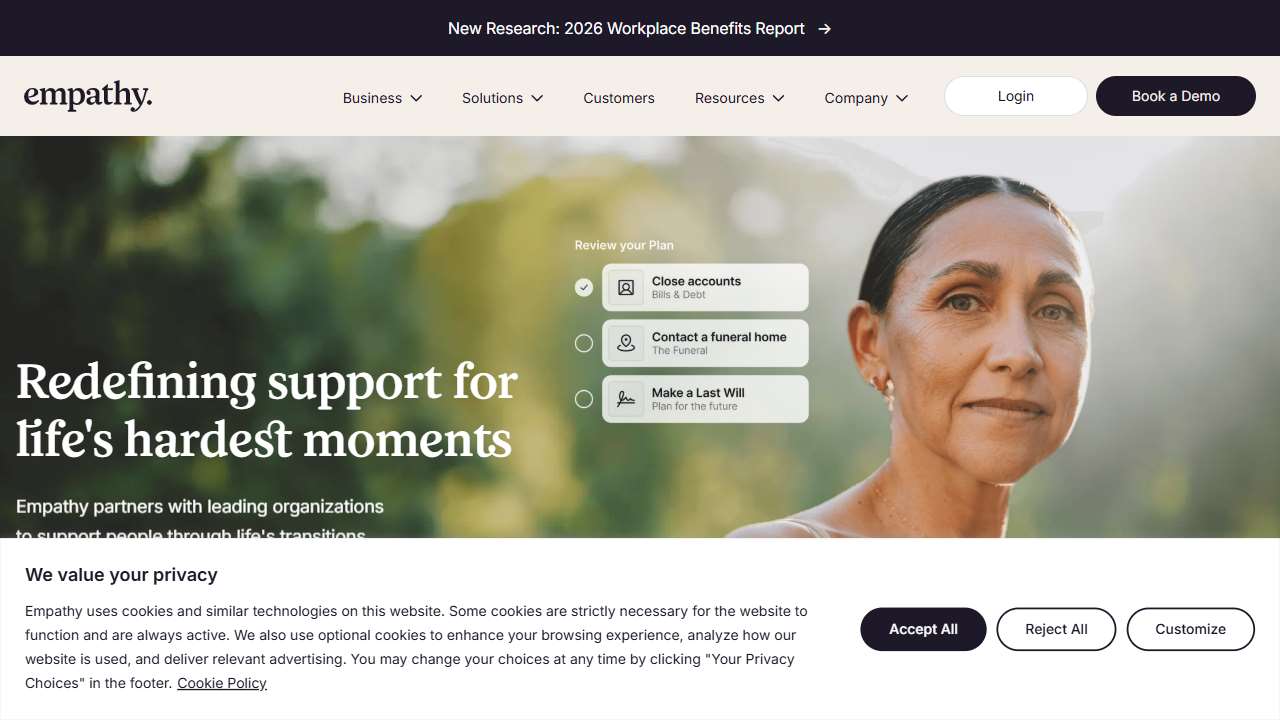Select the circle beside Make a Last Will
Image resolution: width=1280 pixels, height=720 pixels.
pyautogui.click(x=584, y=400)
